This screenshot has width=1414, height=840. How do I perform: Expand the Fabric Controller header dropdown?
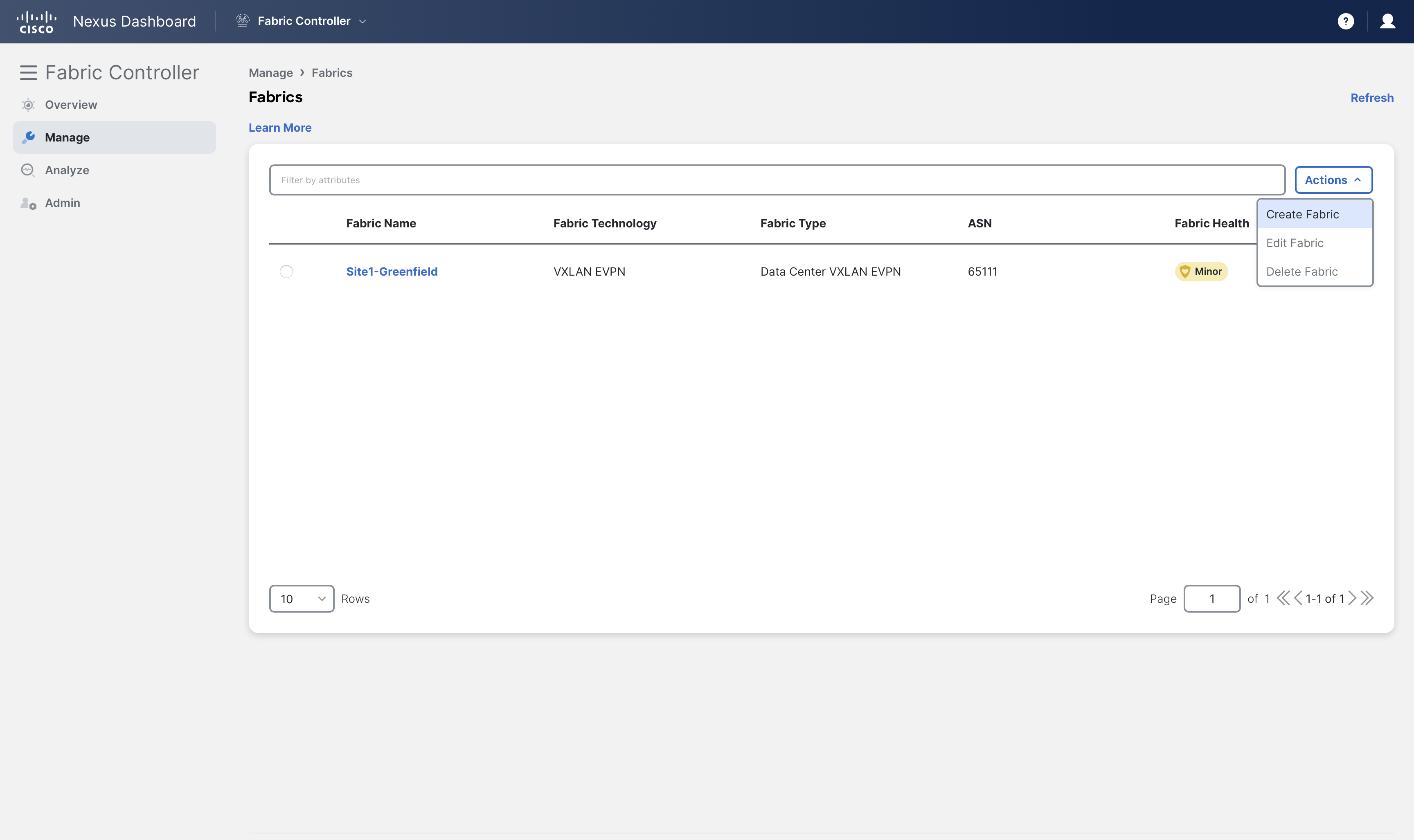click(363, 22)
